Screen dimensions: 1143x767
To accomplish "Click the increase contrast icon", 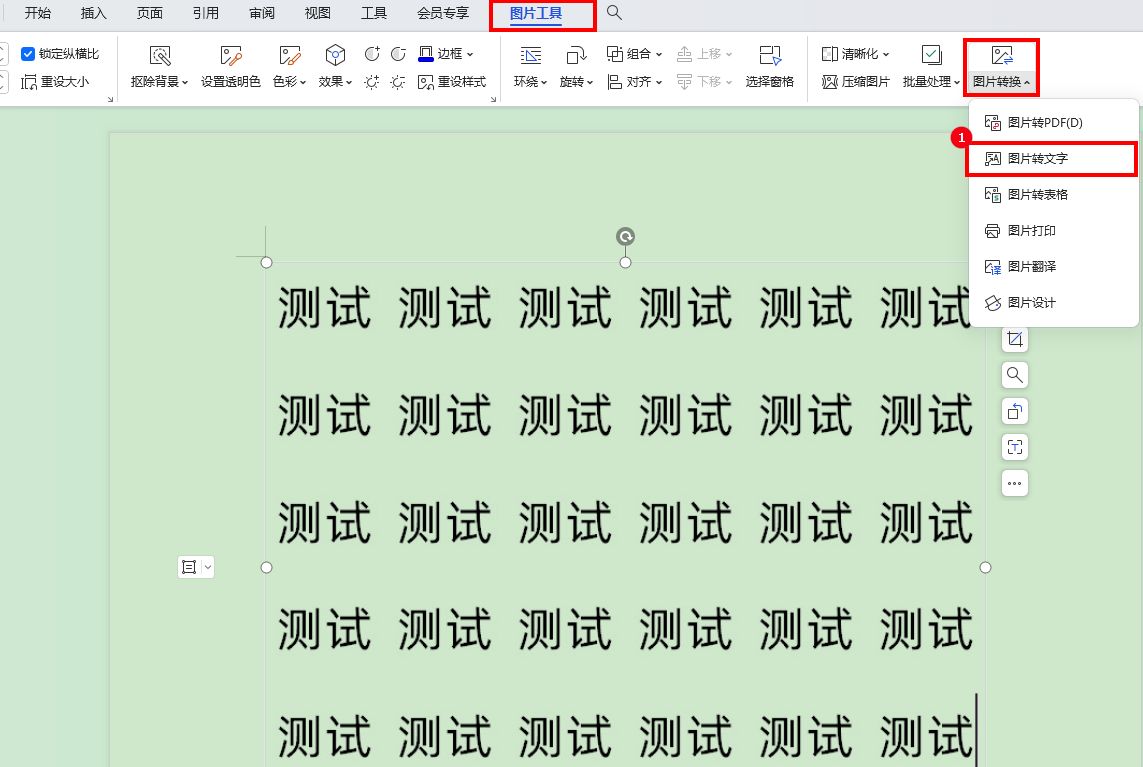I will pos(372,54).
